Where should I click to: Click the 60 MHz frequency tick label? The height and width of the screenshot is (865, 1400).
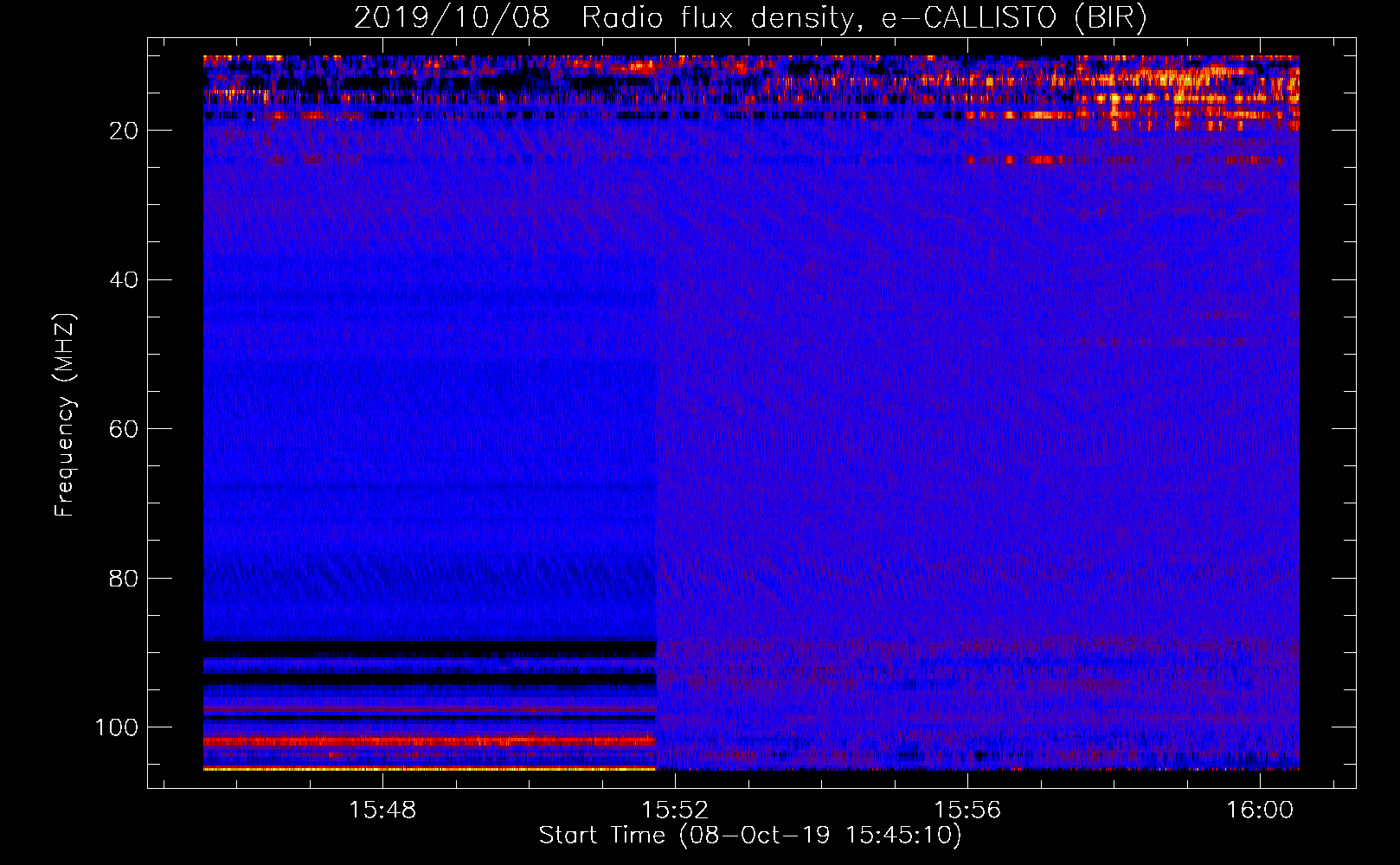[124, 429]
